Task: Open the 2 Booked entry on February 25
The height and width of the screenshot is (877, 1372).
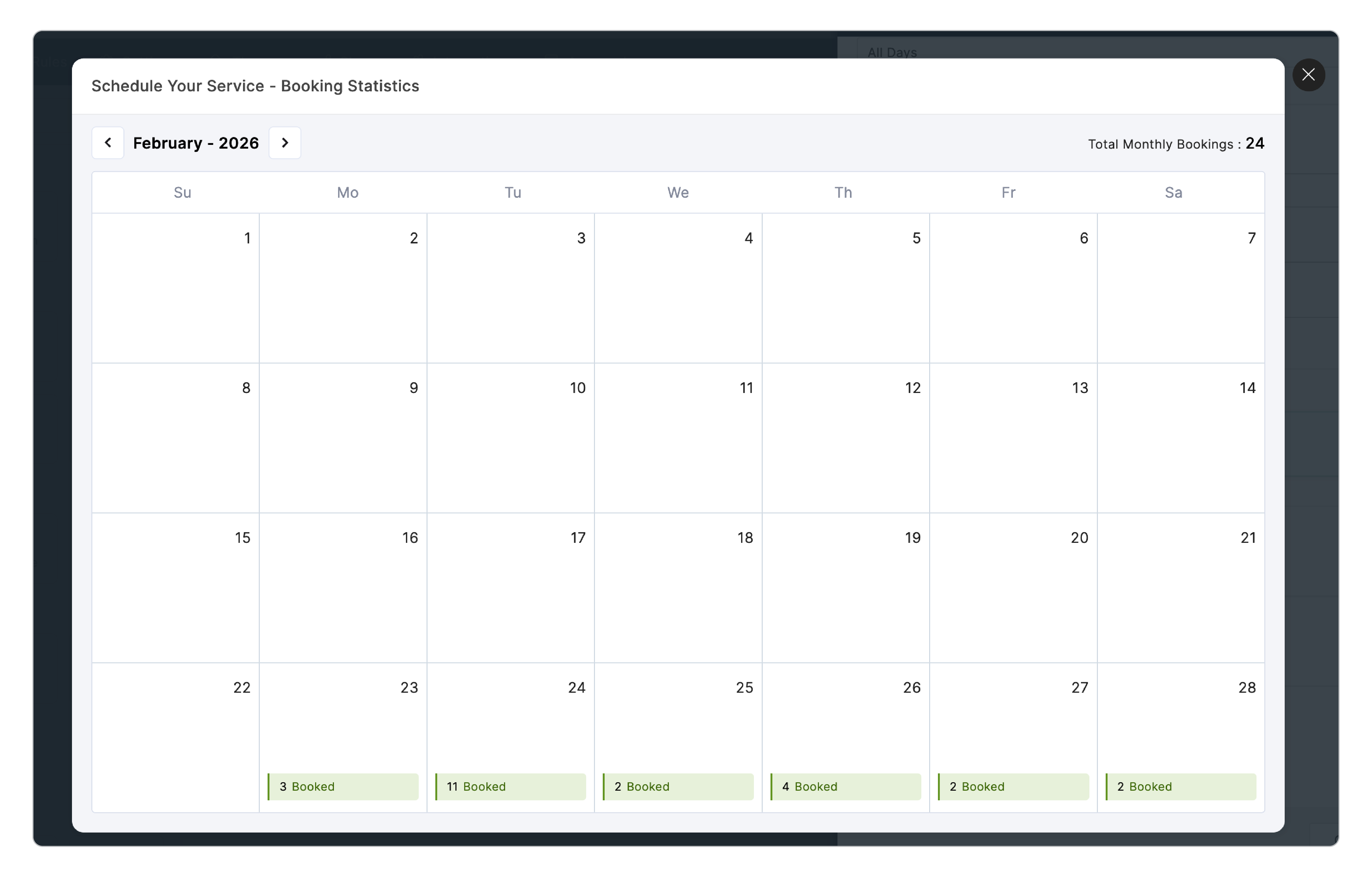Action: pyautogui.click(x=678, y=787)
